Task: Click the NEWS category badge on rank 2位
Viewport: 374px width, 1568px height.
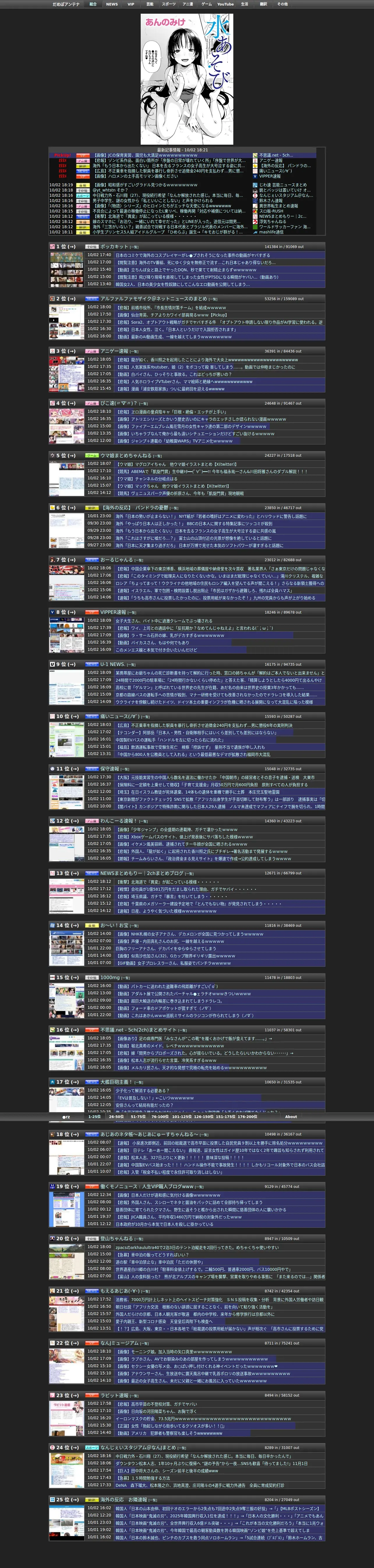Action: coord(91,299)
